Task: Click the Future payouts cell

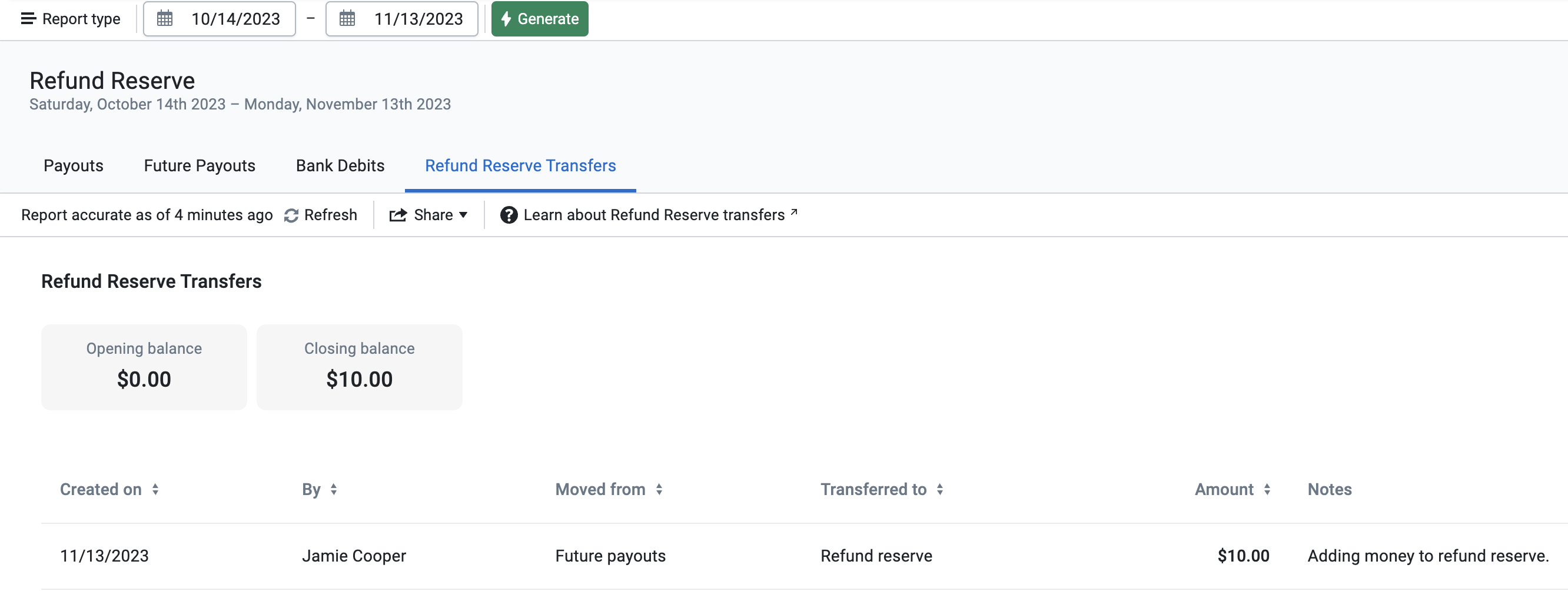Action: (x=610, y=556)
